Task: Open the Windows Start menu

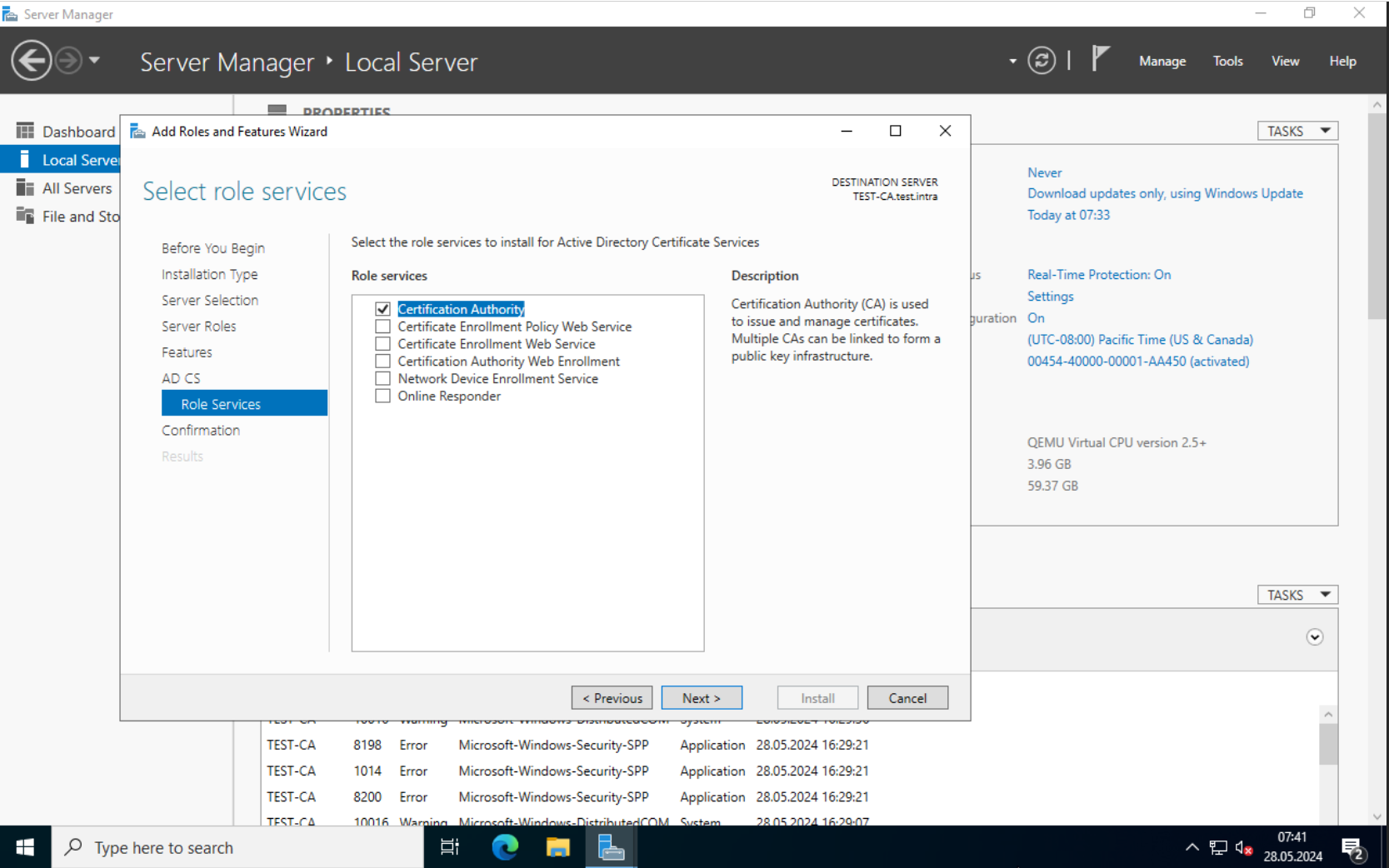Action: click(x=25, y=847)
